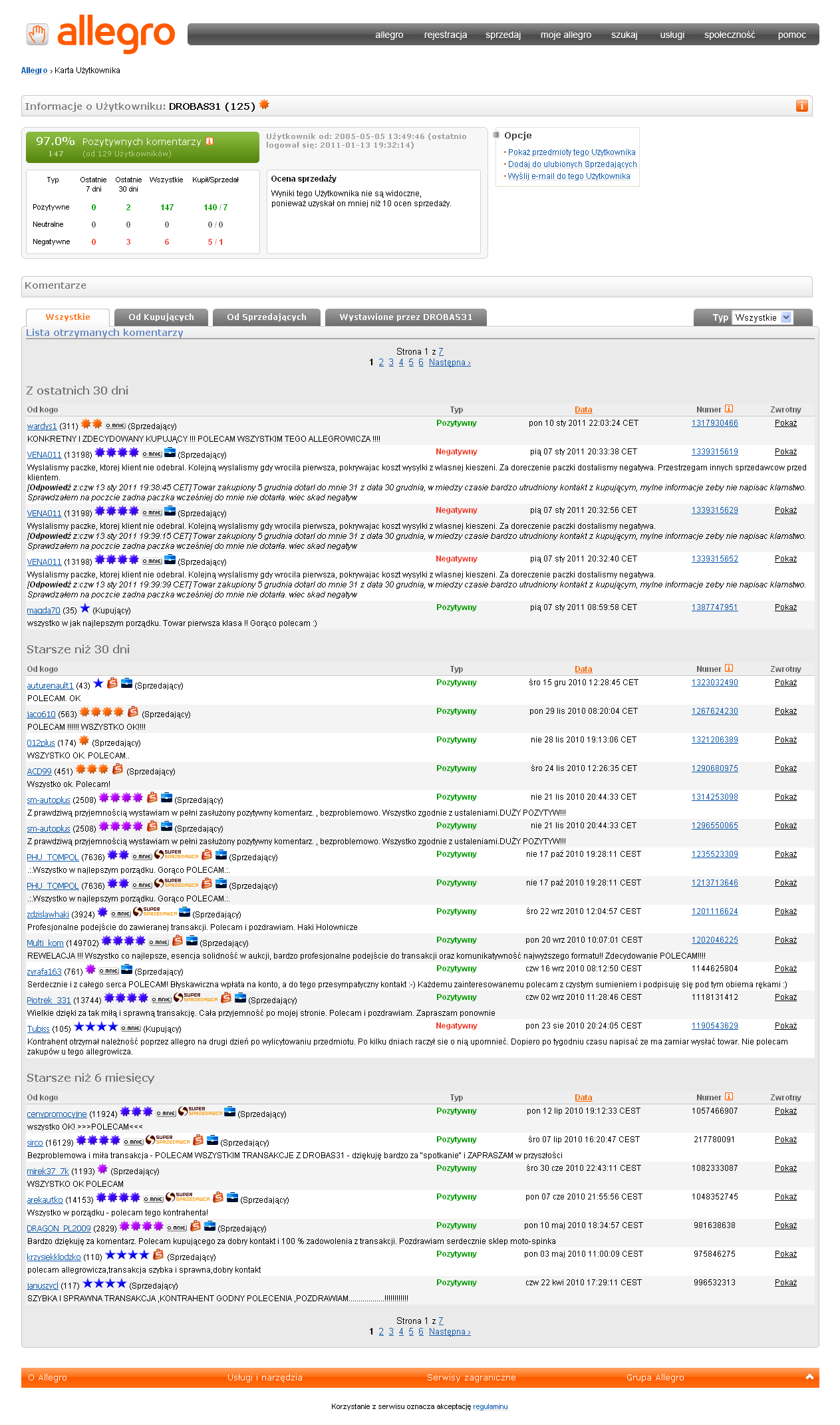This screenshot has height=1425, width=840.
Task: Select the "Wszystkie" comments tab
Action: (68, 317)
